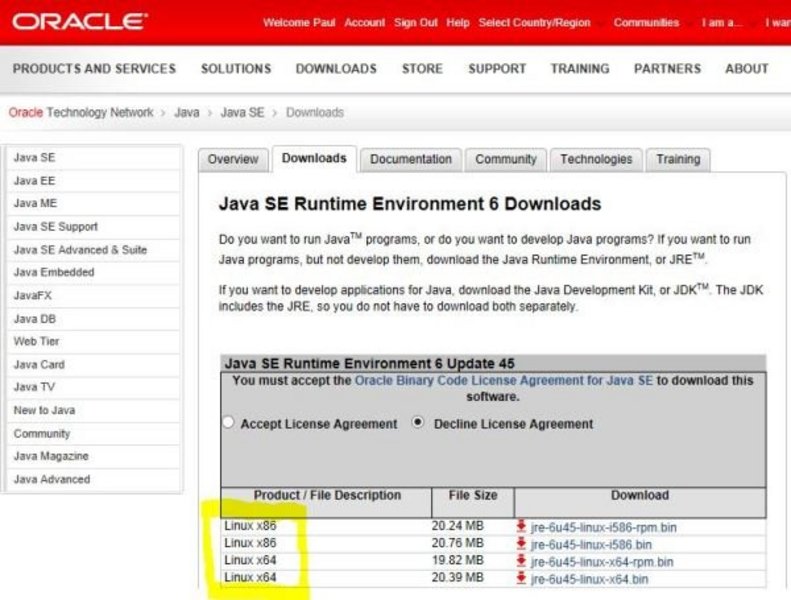Open Products and Services menu
The width and height of the screenshot is (791, 600).
point(94,69)
